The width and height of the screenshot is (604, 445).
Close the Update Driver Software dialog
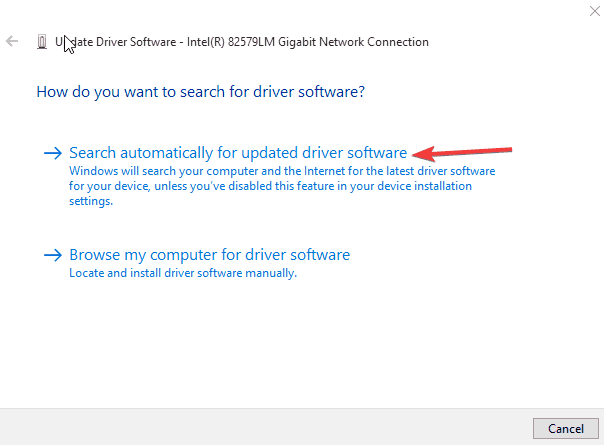[x=595, y=11]
